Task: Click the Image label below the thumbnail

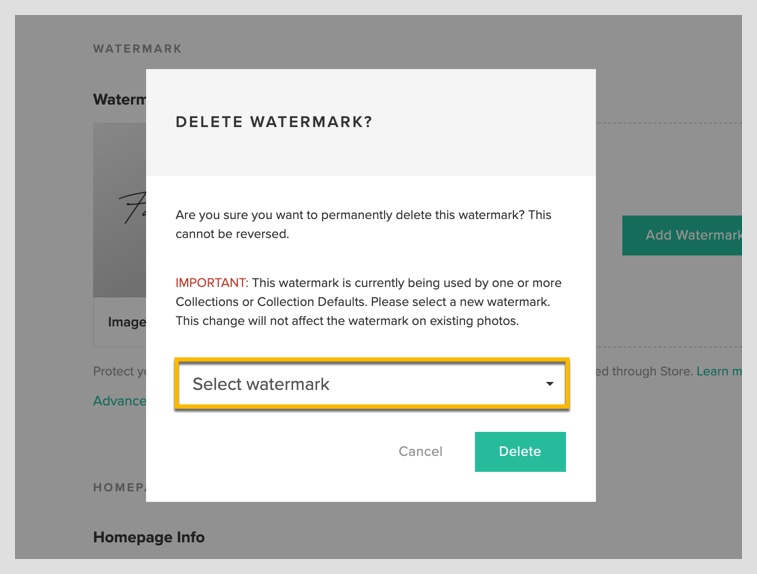Action: (x=126, y=322)
